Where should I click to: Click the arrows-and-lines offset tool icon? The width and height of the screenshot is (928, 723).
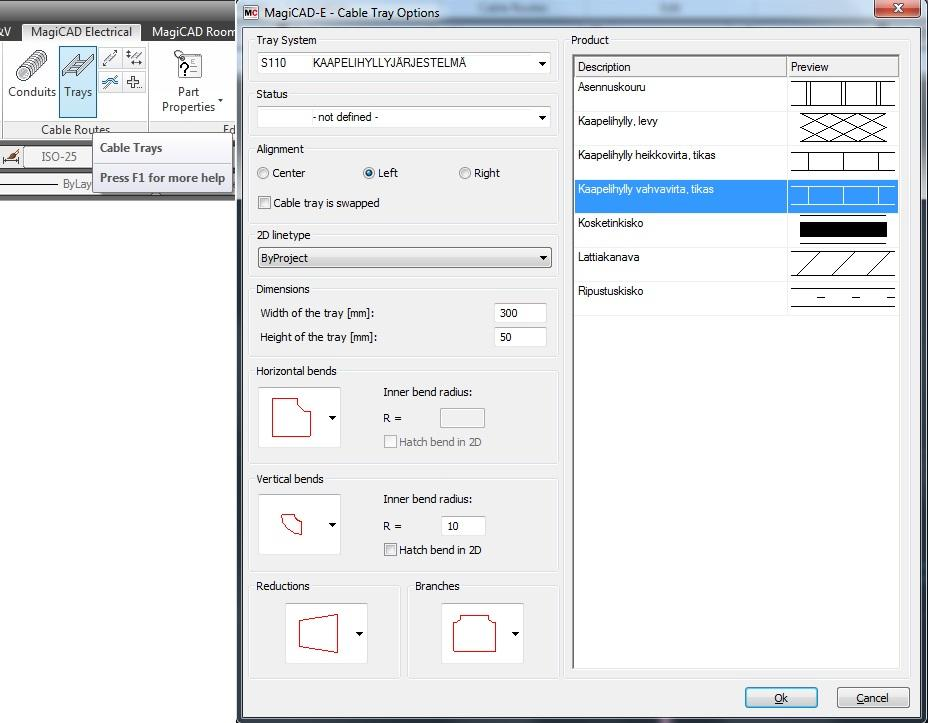134,58
